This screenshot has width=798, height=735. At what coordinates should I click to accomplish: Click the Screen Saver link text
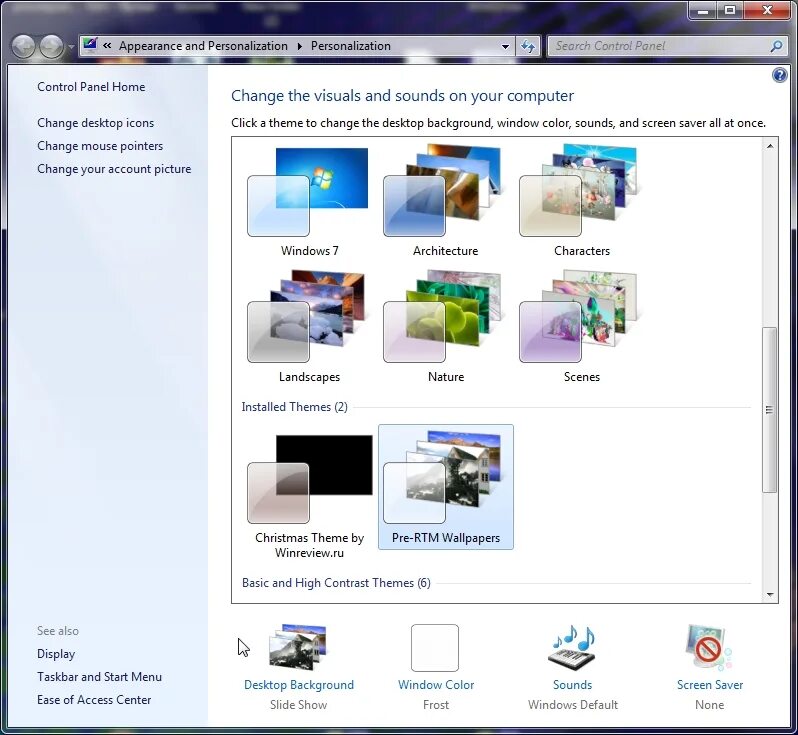click(710, 685)
